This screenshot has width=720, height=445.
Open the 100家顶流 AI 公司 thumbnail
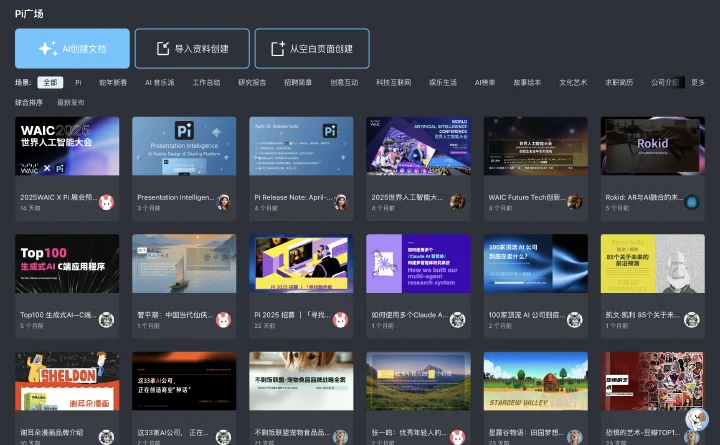(536, 264)
